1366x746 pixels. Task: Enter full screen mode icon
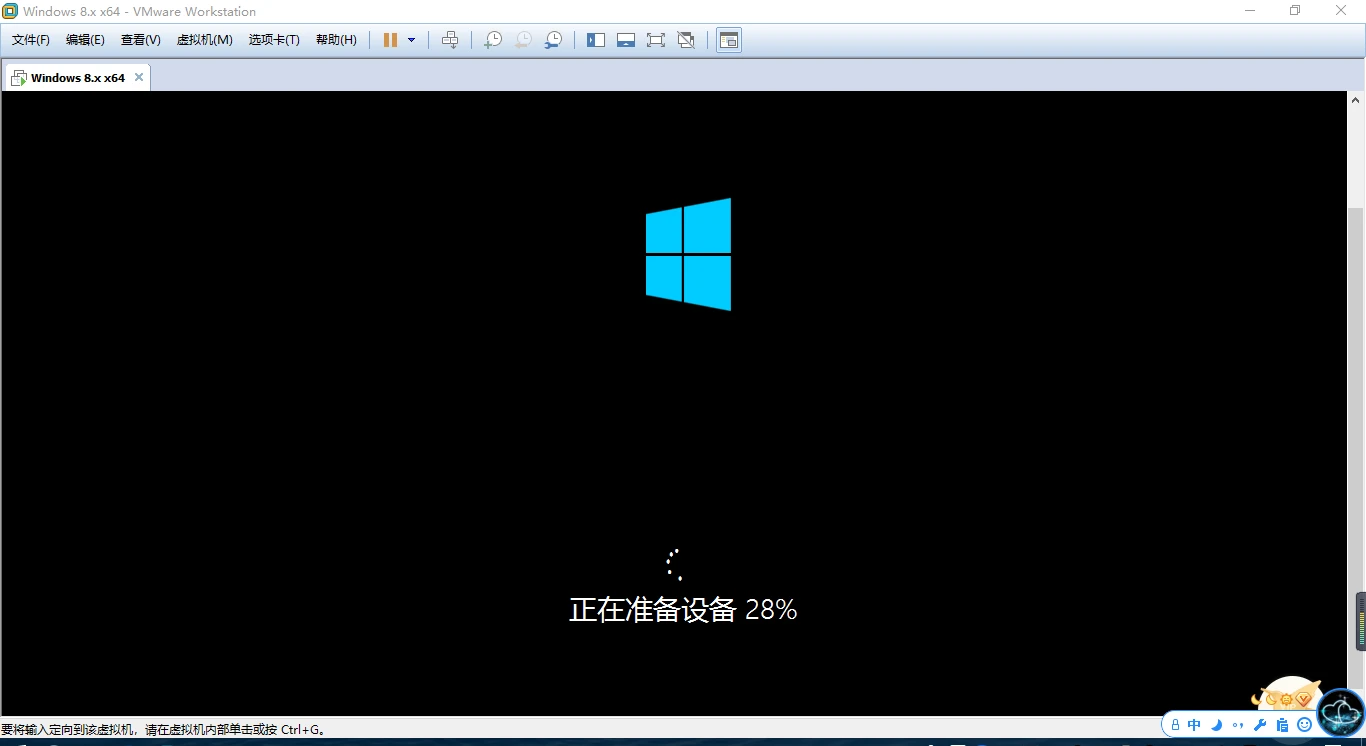[x=656, y=40]
